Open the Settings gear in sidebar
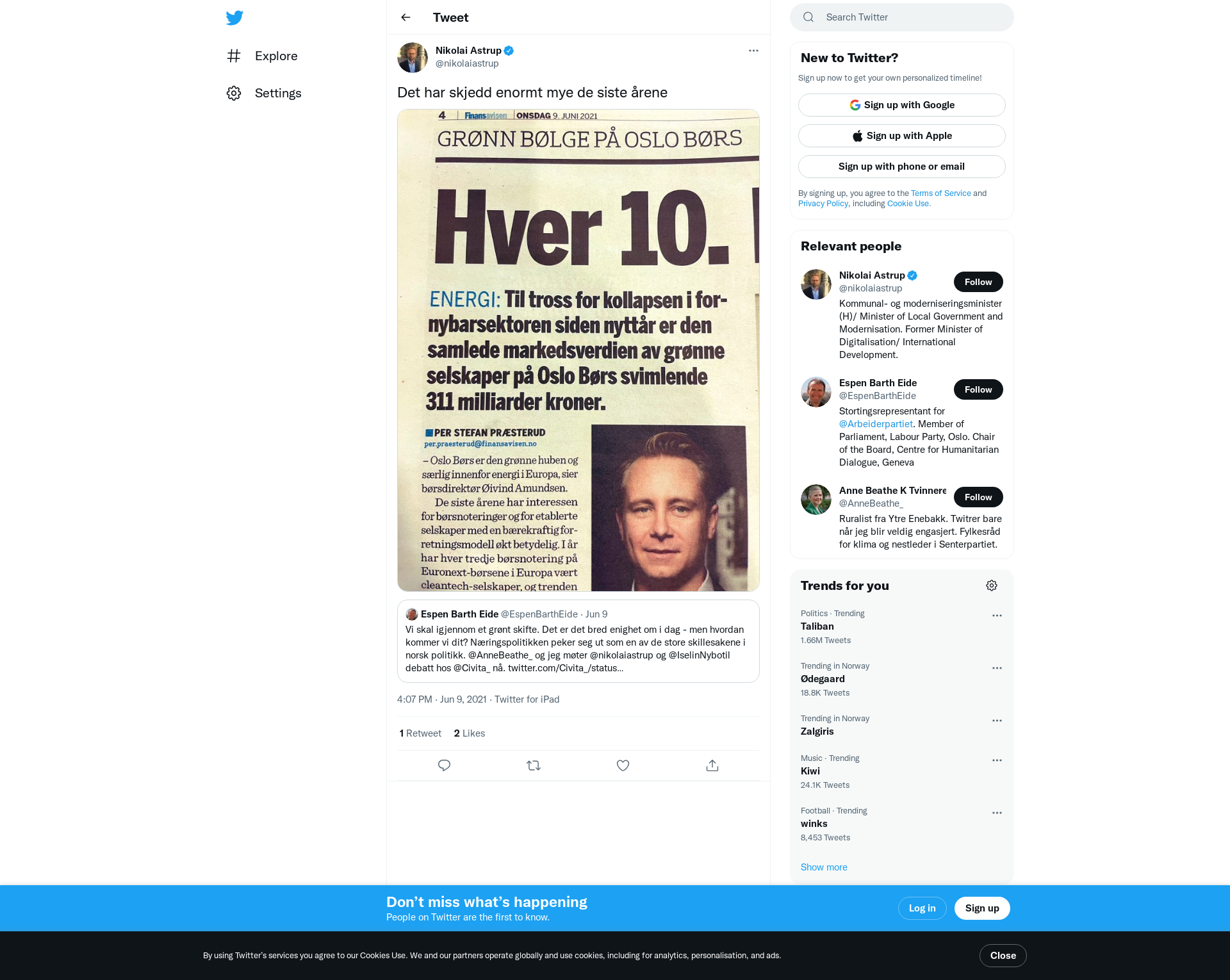1230x980 pixels. tap(234, 93)
